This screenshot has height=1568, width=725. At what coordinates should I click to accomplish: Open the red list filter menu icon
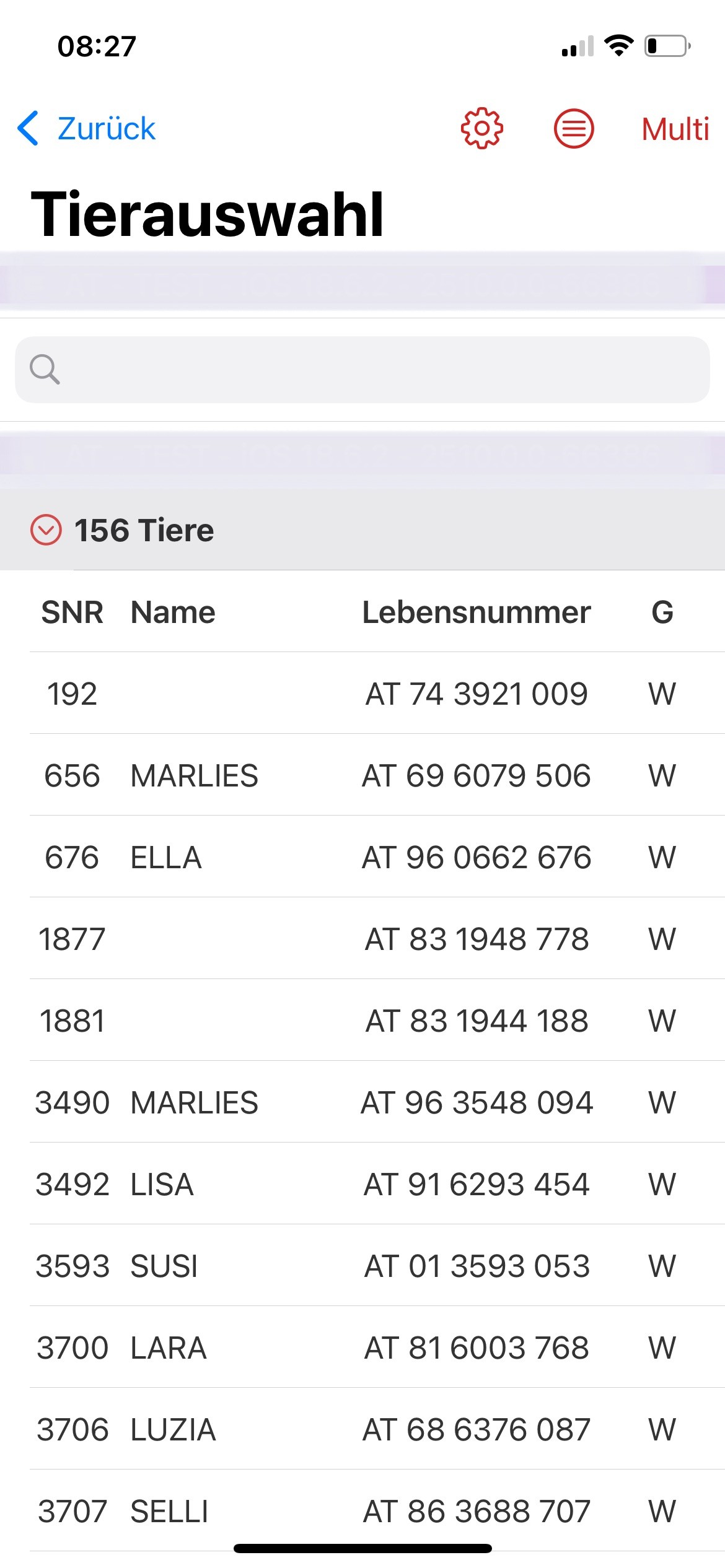pos(573,129)
